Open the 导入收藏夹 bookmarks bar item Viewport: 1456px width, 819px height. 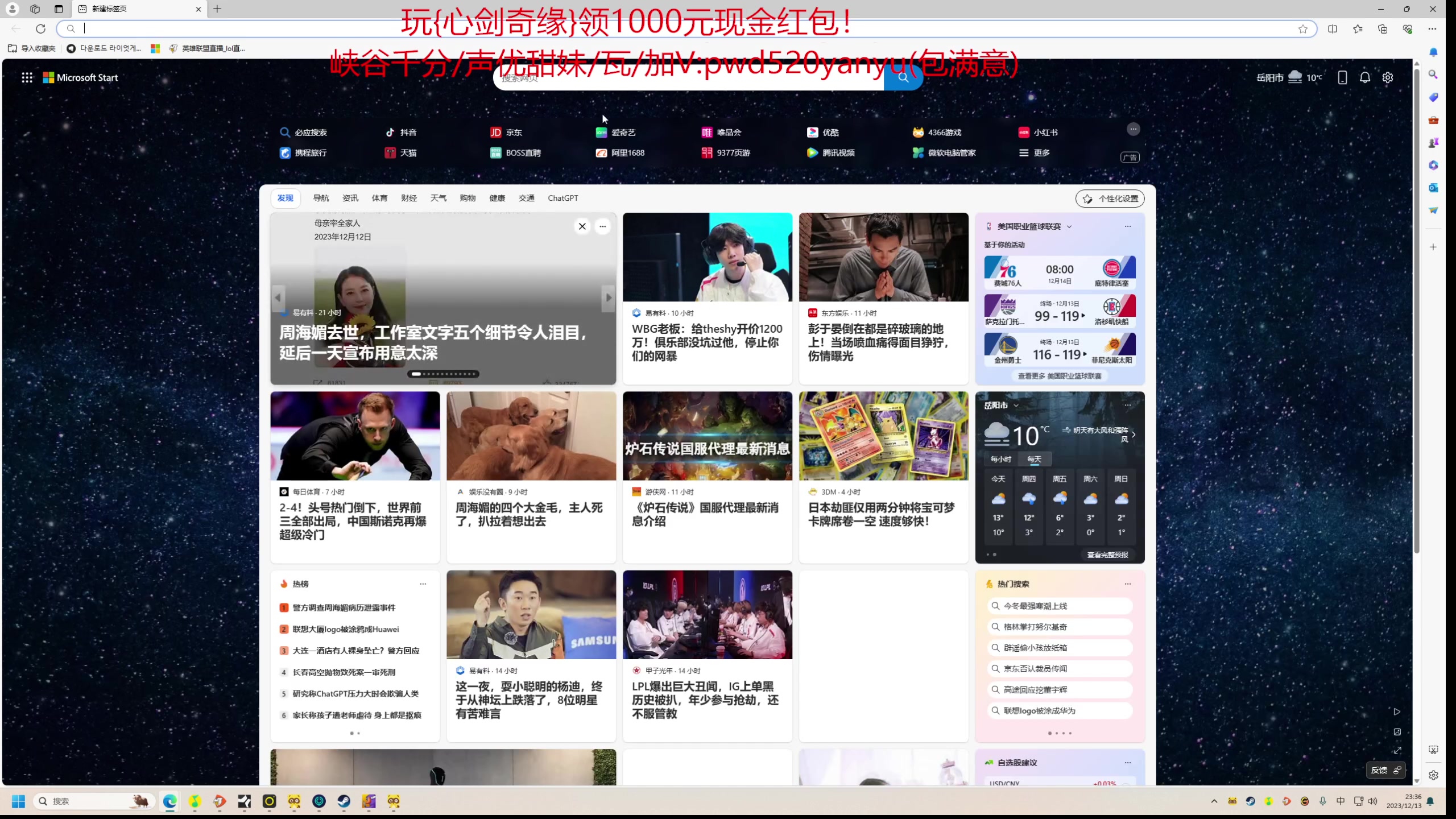point(32,48)
